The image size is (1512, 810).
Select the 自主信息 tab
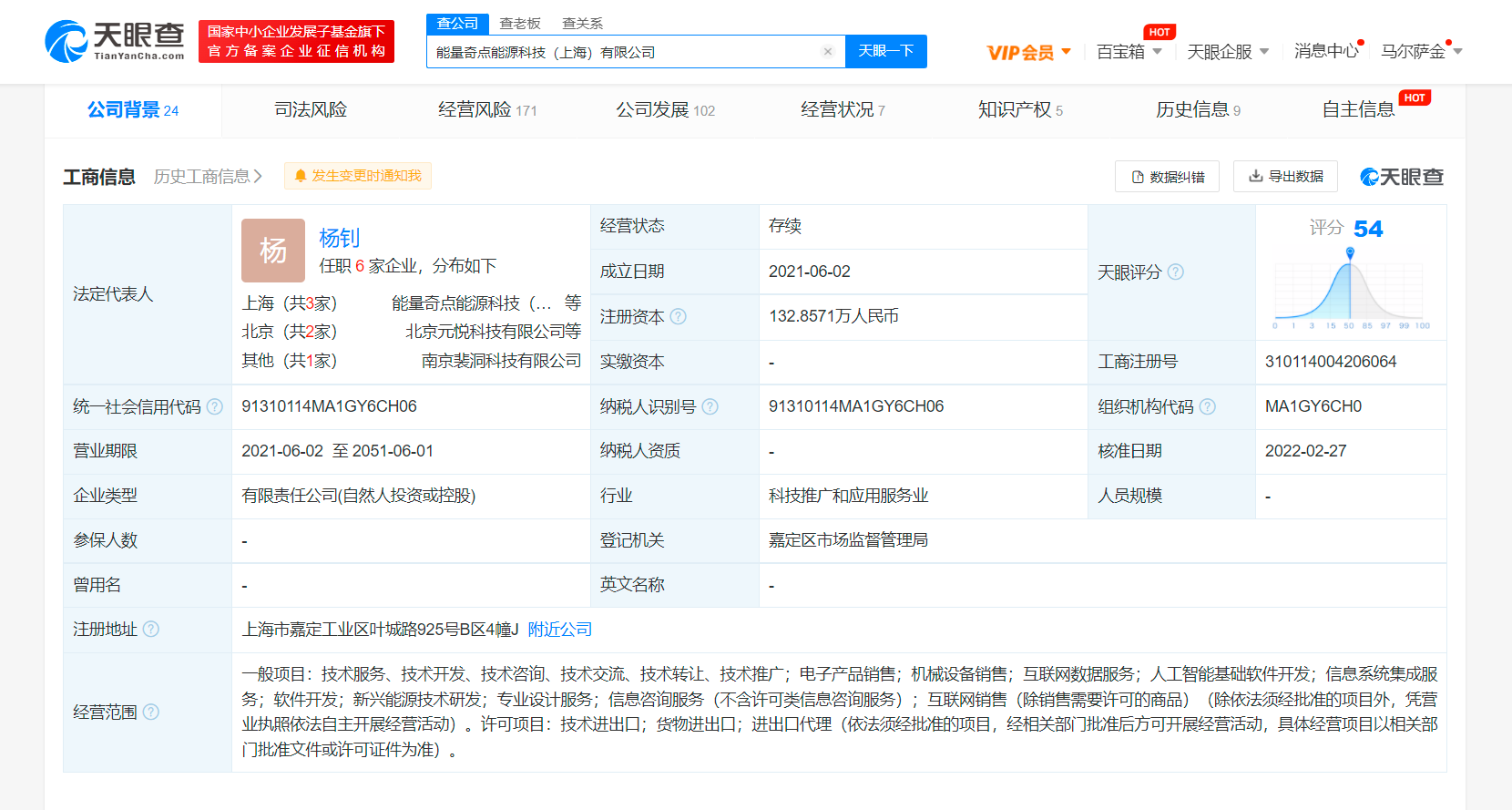(1358, 110)
